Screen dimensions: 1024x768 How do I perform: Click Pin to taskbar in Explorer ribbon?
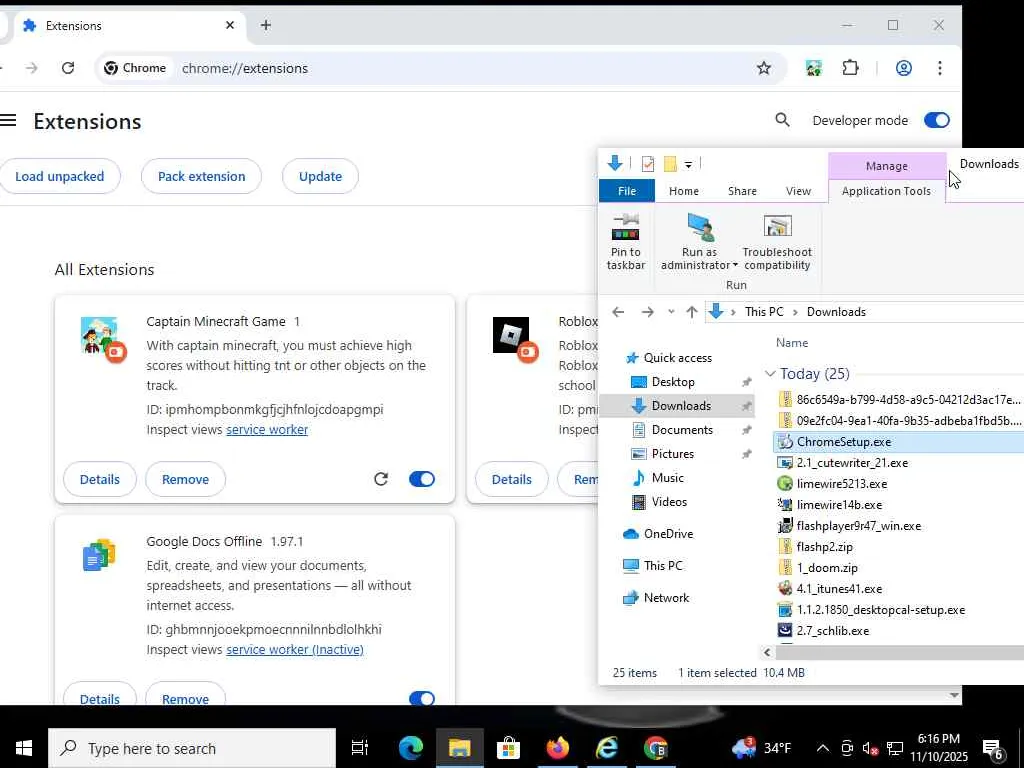[x=626, y=242]
